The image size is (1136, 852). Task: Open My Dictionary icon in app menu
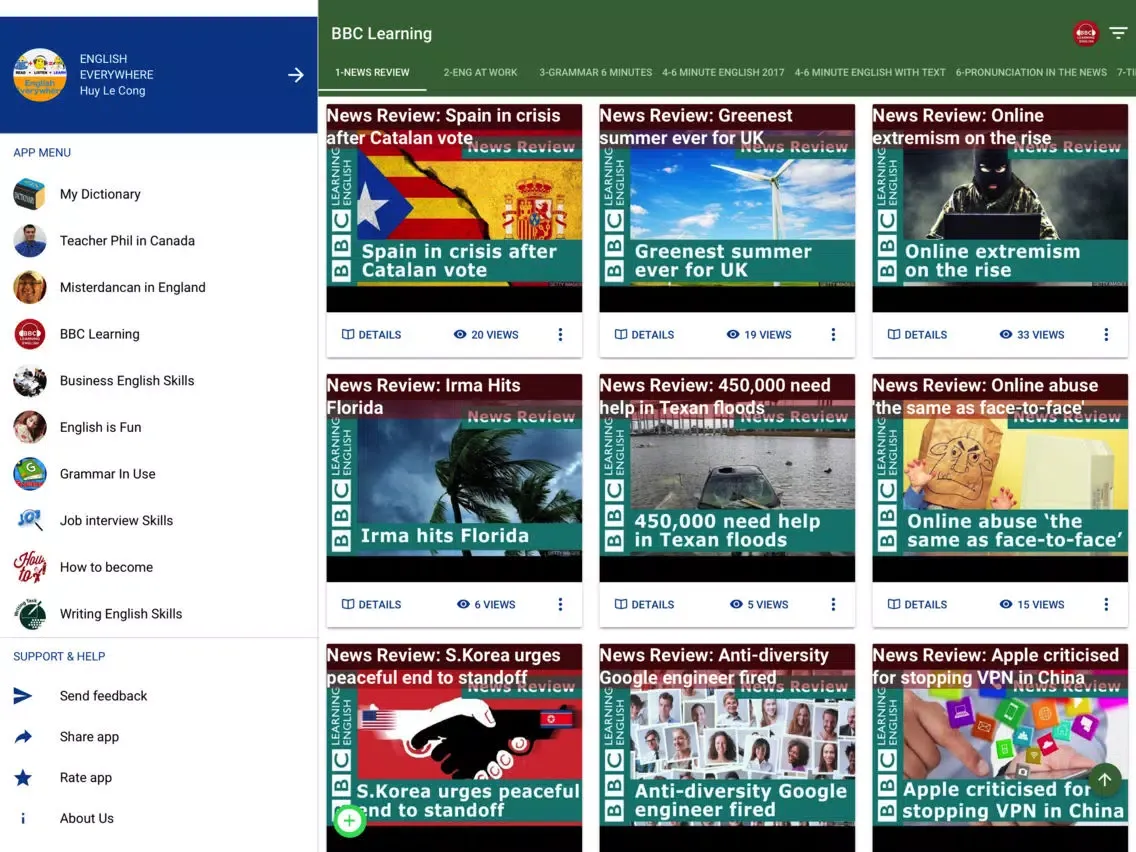point(30,194)
